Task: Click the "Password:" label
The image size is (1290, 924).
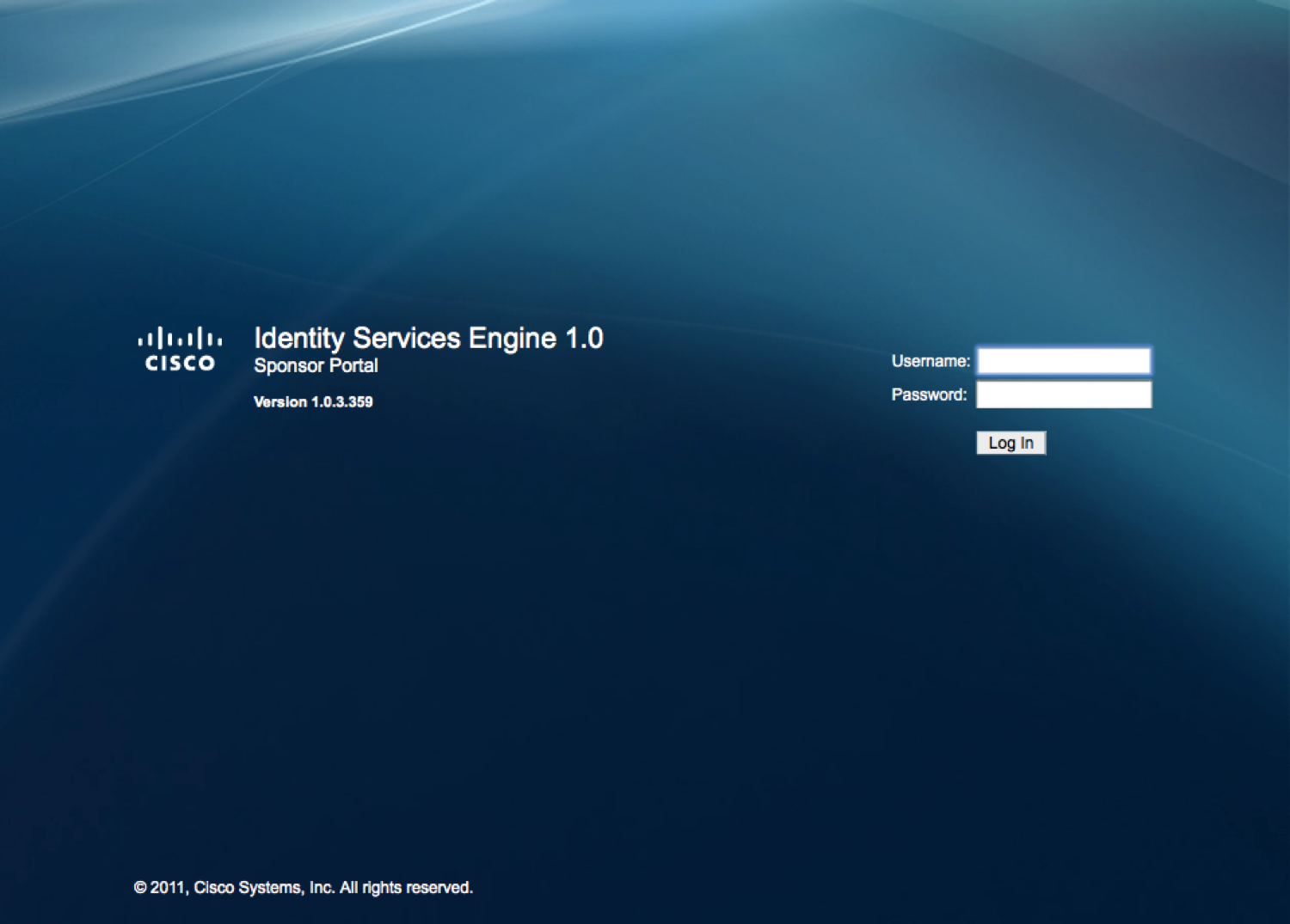Action: pyautogui.click(x=929, y=395)
